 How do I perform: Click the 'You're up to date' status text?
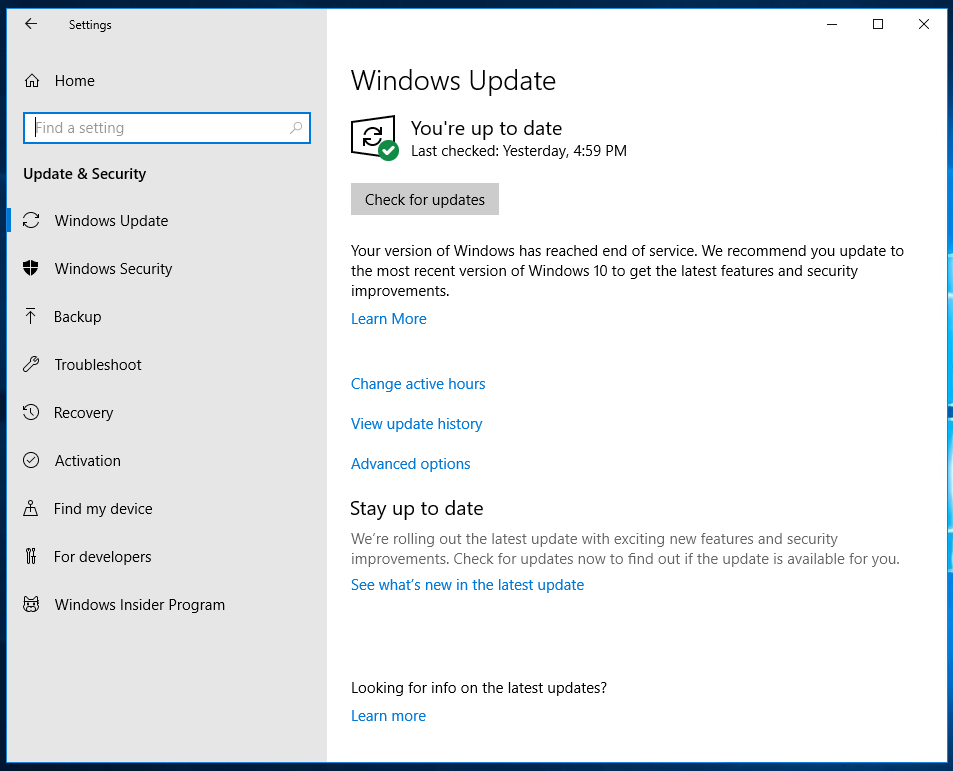(x=486, y=128)
